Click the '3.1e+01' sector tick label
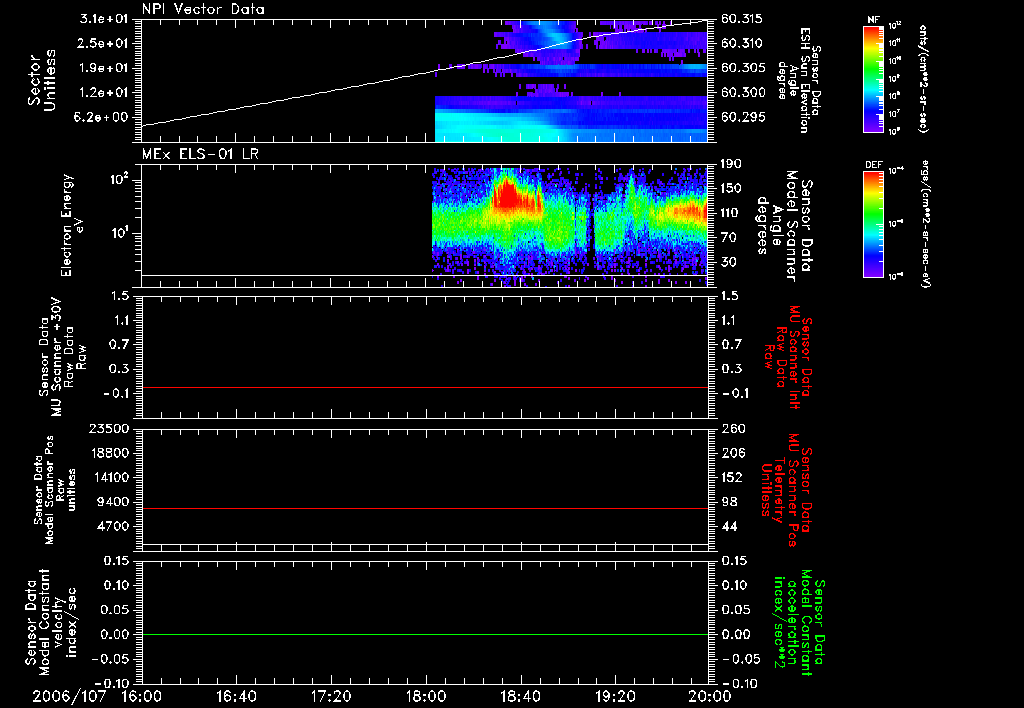1024x708 pixels. click(106, 19)
